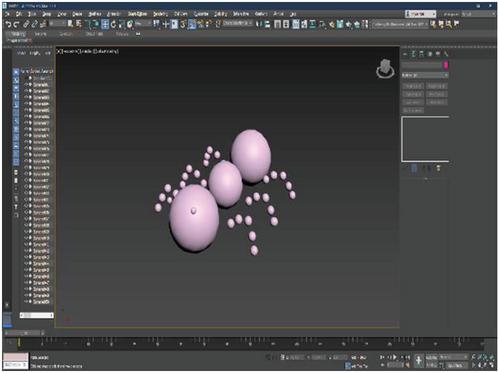Open the Display menu in Scene Explorer
The width and height of the screenshot is (498, 373).
[35, 53]
